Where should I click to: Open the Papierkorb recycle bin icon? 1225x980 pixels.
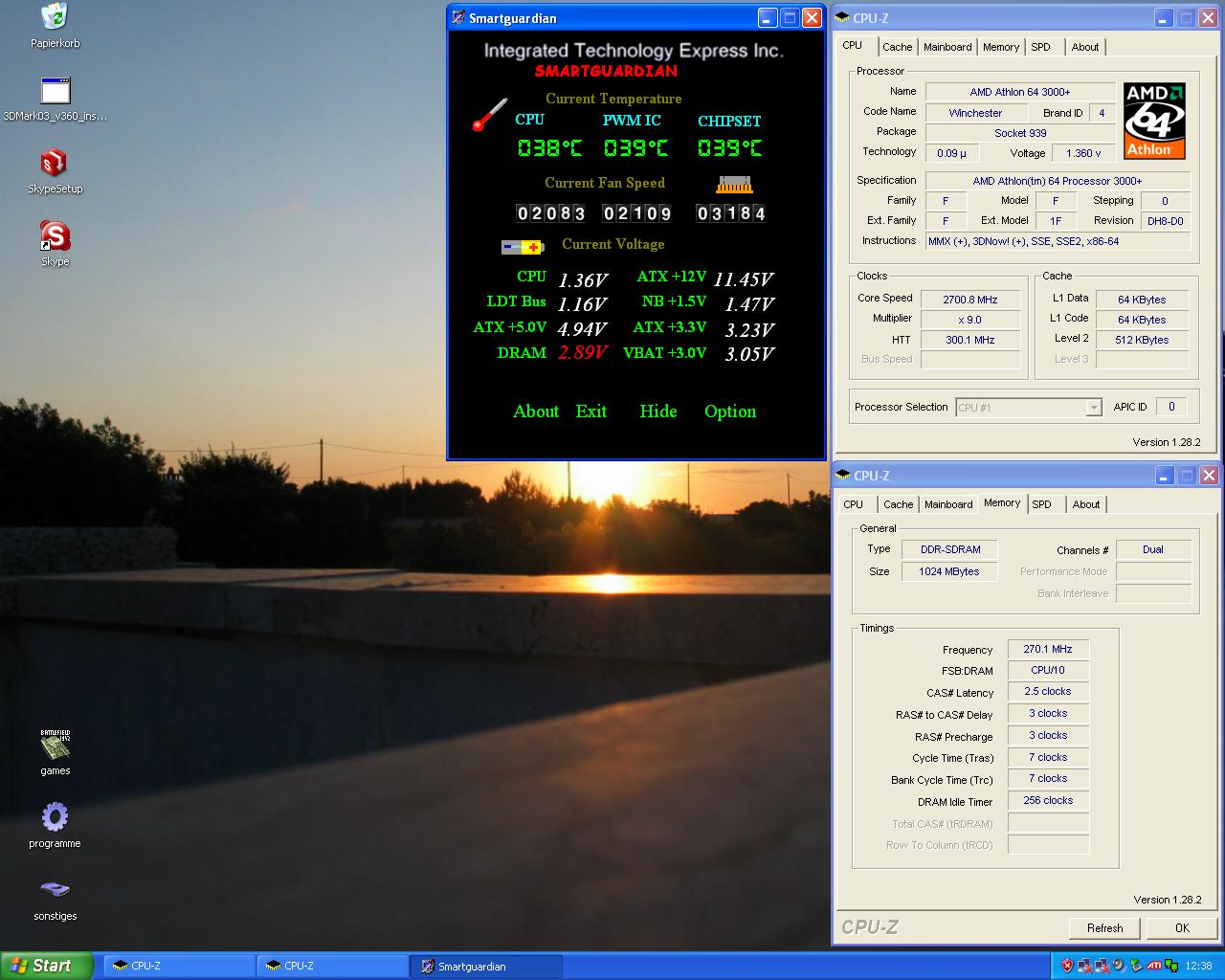(55, 17)
